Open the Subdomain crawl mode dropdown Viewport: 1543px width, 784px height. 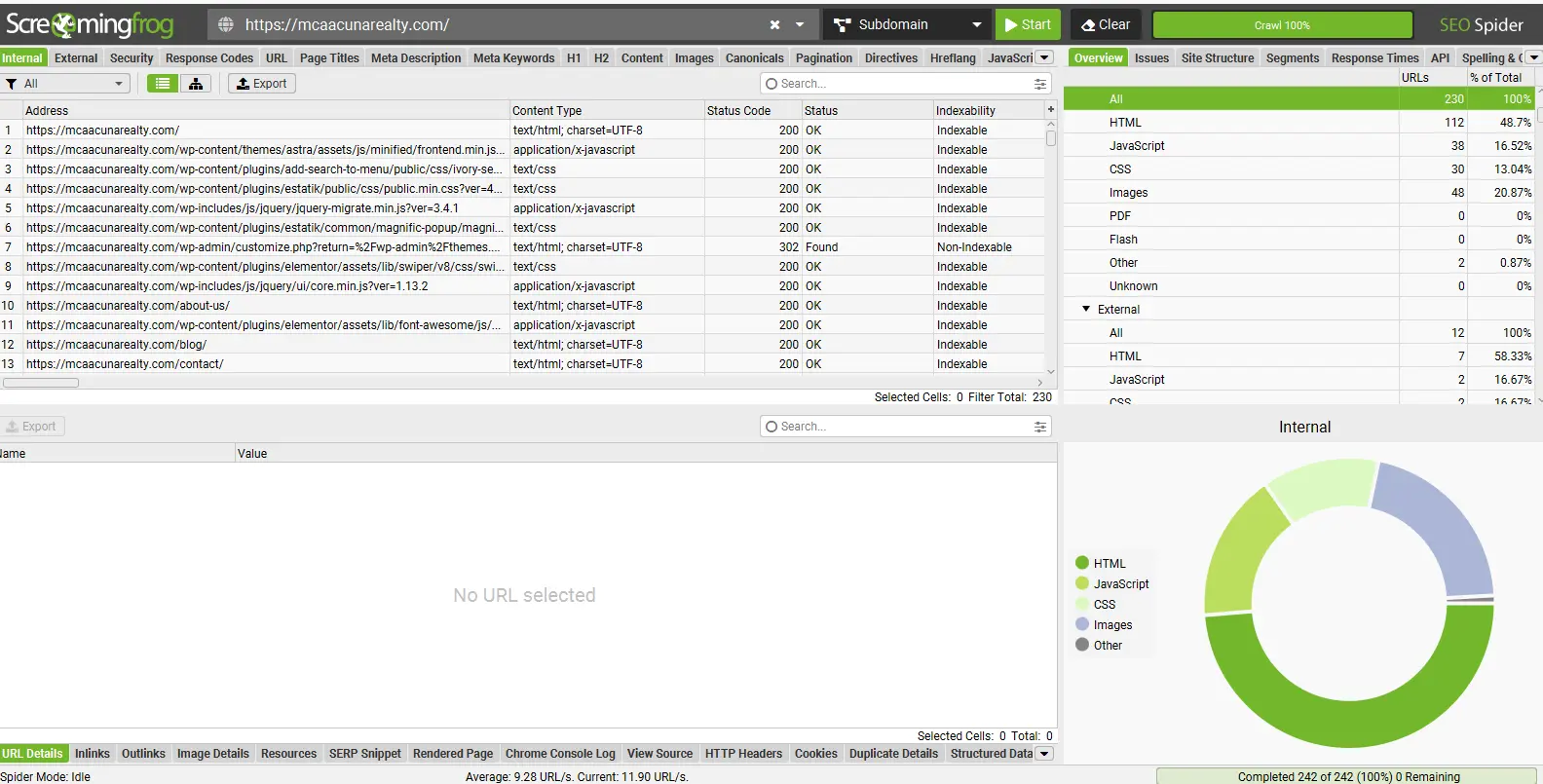pyautogui.click(x=908, y=24)
